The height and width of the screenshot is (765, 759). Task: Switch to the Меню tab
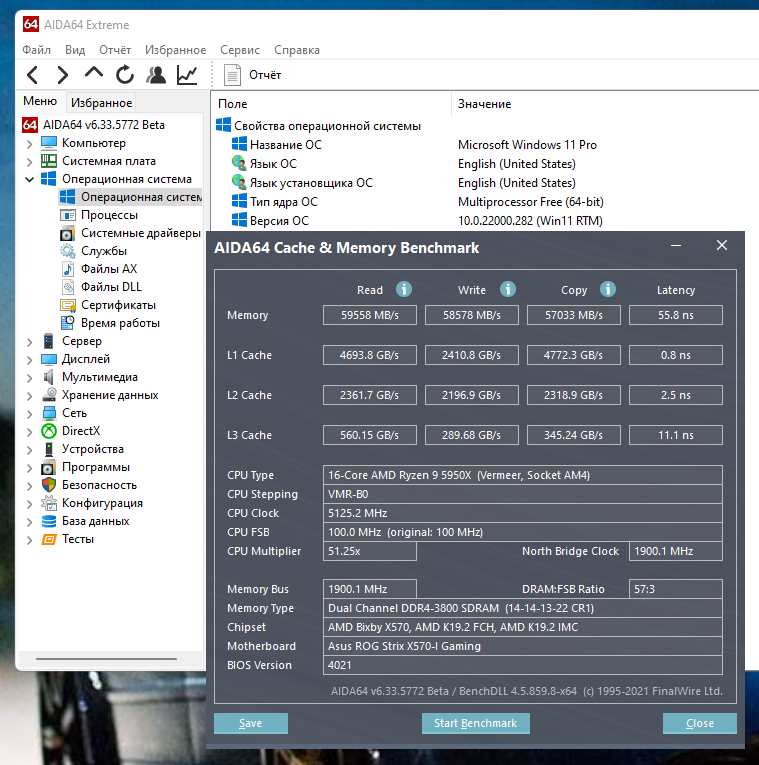pos(40,101)
